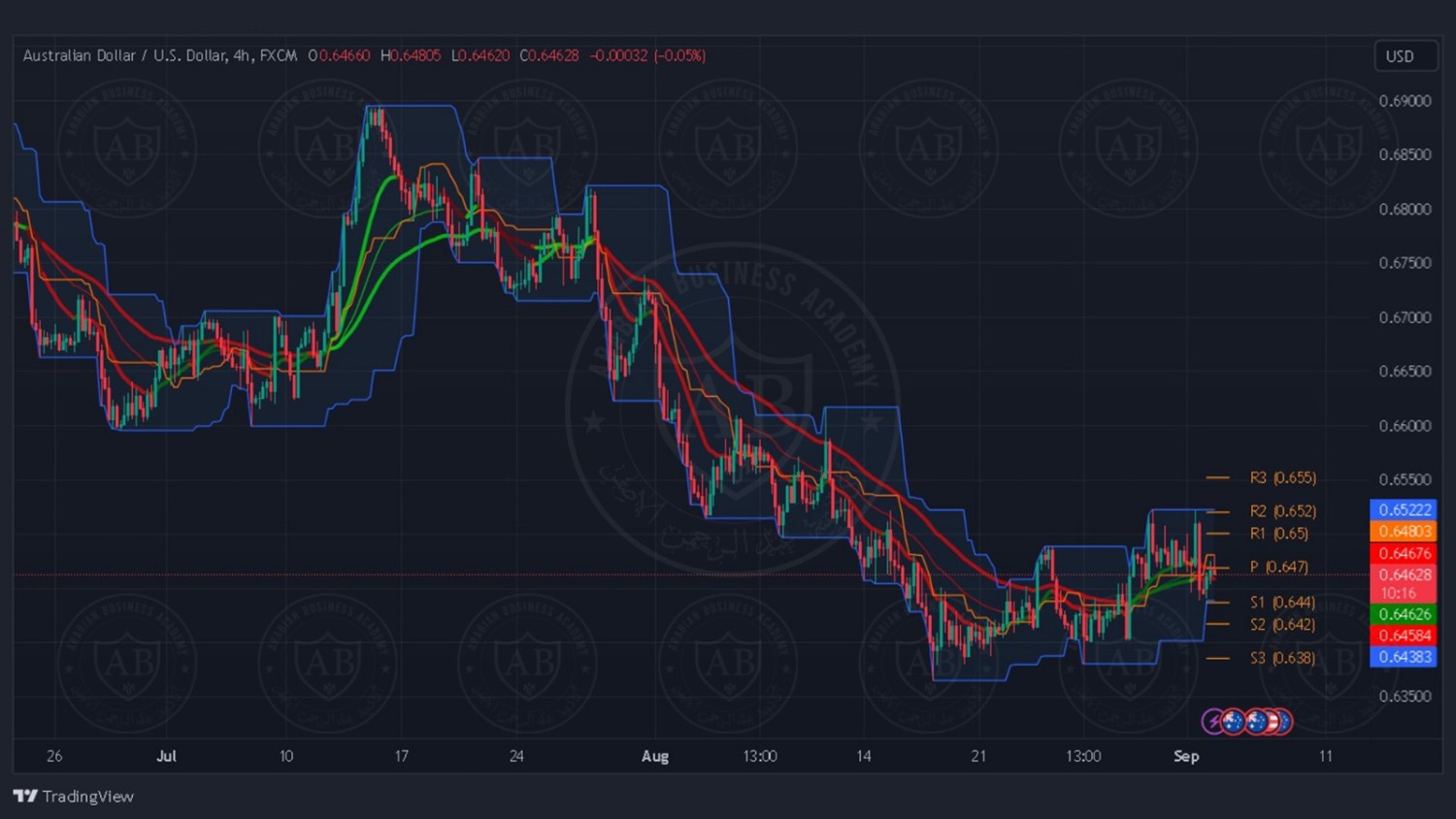The image size is (1456, 819).
Task: Click the 24 date on time axis
Action: pos(516,756)
